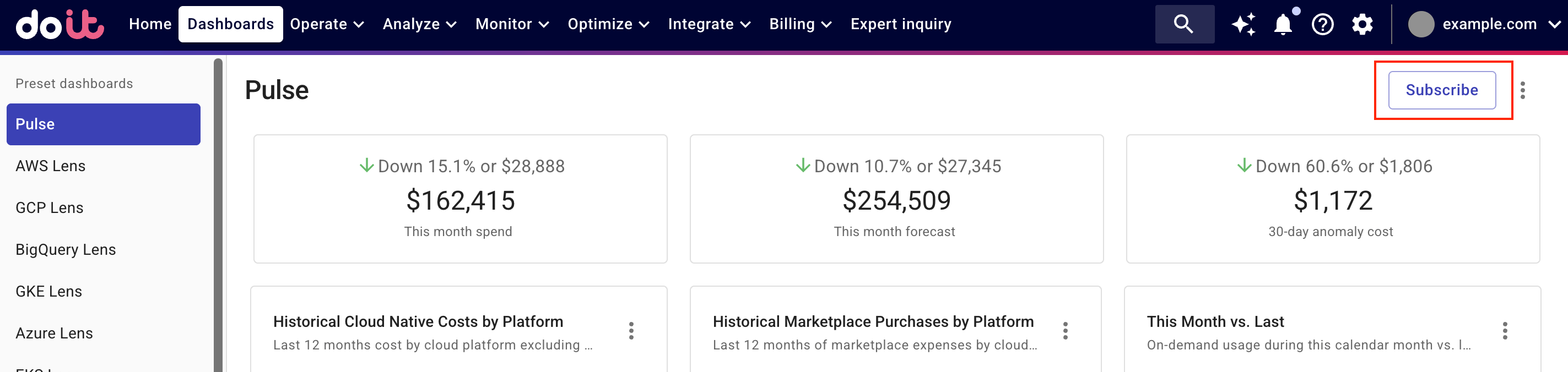Click the This Month vs. Last title

click(1215, 321)
